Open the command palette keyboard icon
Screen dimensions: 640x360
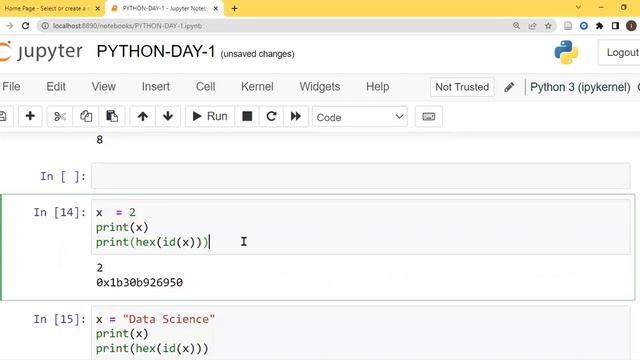pos(429,117)
